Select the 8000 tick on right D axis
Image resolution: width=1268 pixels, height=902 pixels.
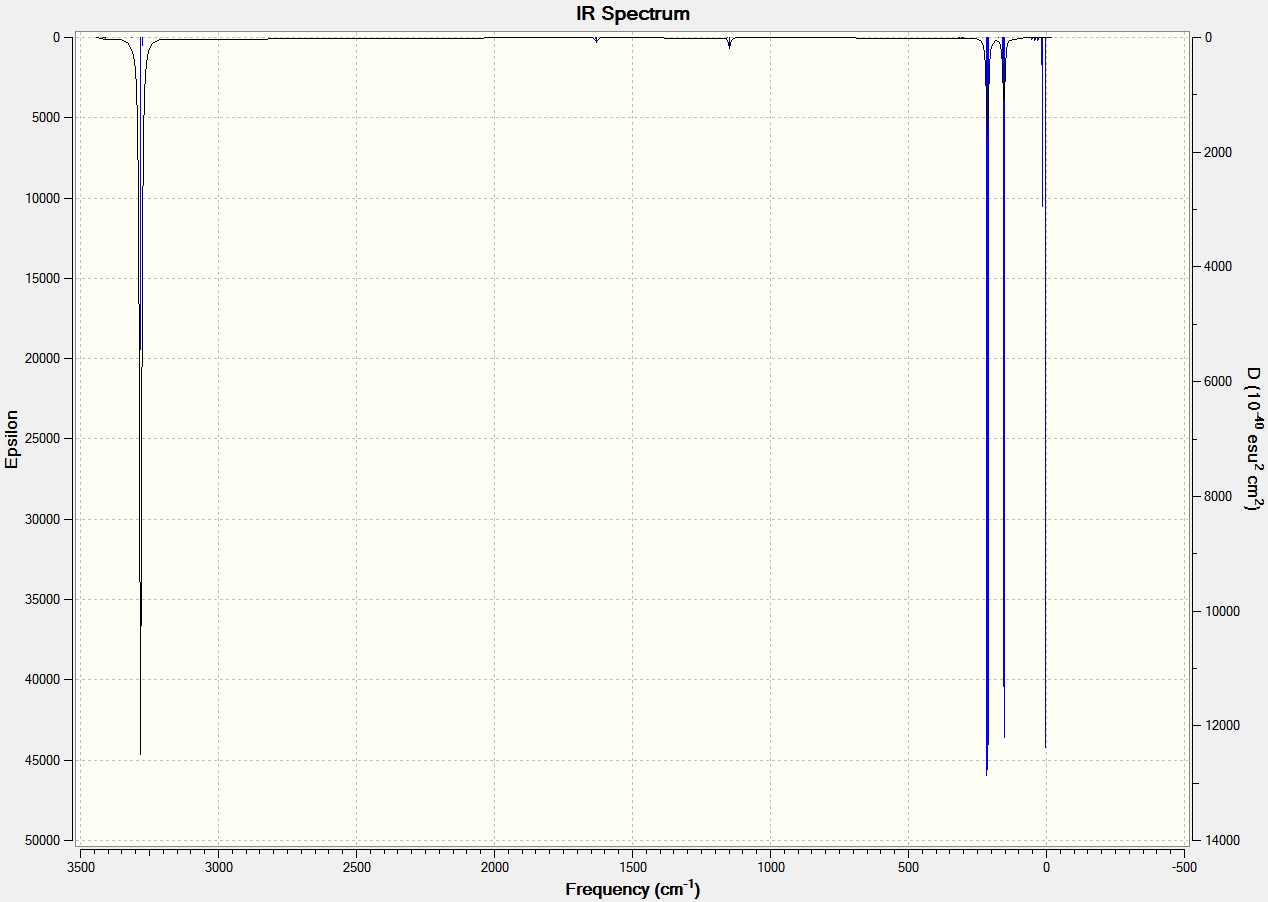pos(1219,496)
